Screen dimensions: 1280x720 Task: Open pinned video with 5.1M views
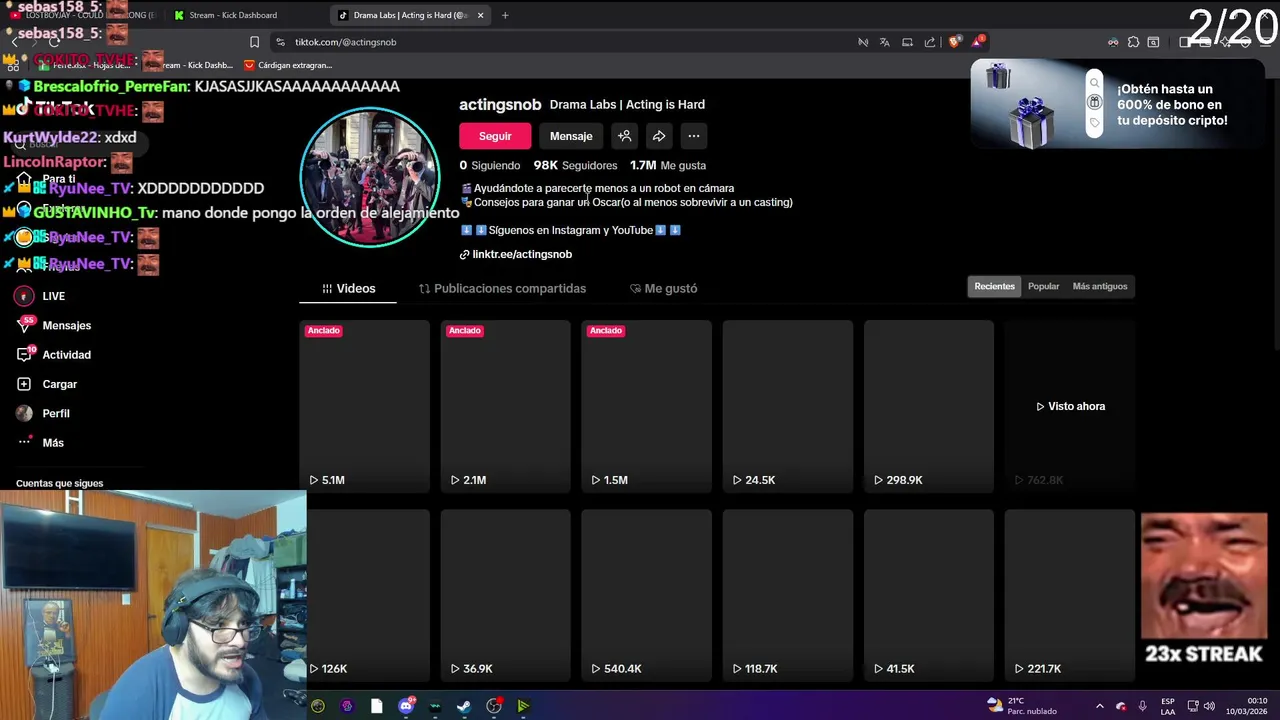[x=364, y=406]
